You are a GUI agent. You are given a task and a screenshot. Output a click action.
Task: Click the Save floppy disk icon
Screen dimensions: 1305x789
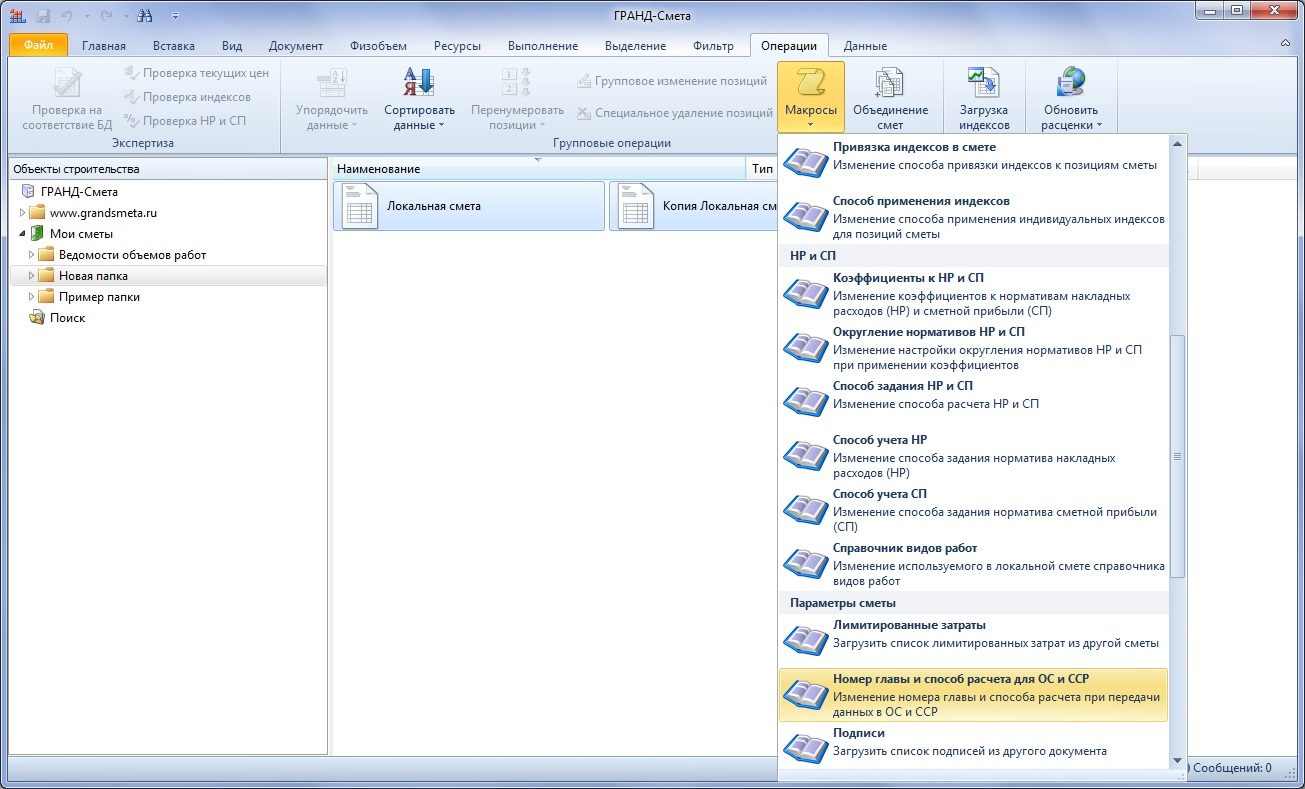(x=43, y=15)
